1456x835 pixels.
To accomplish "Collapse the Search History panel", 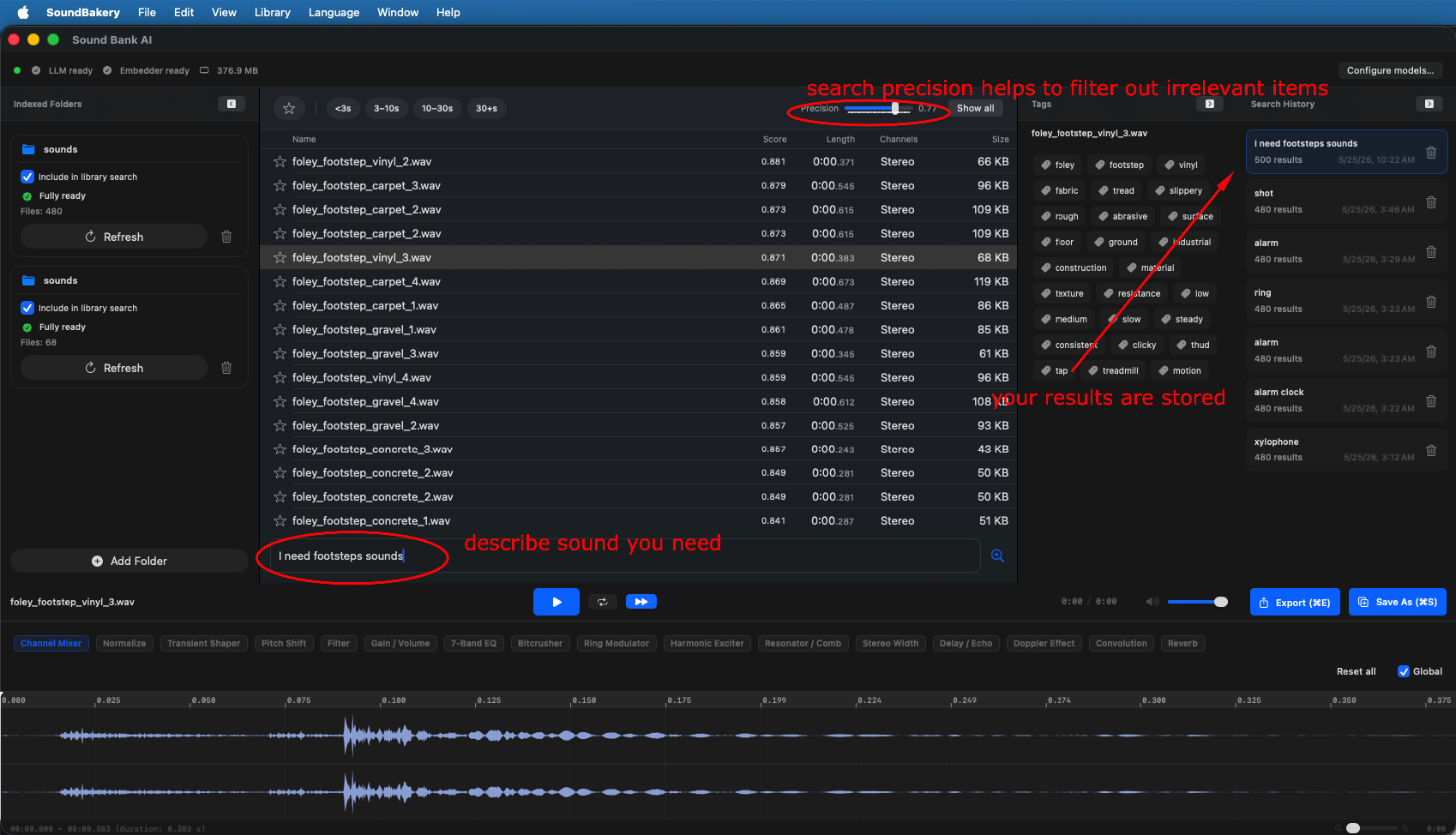I will tap(1429, 104).
